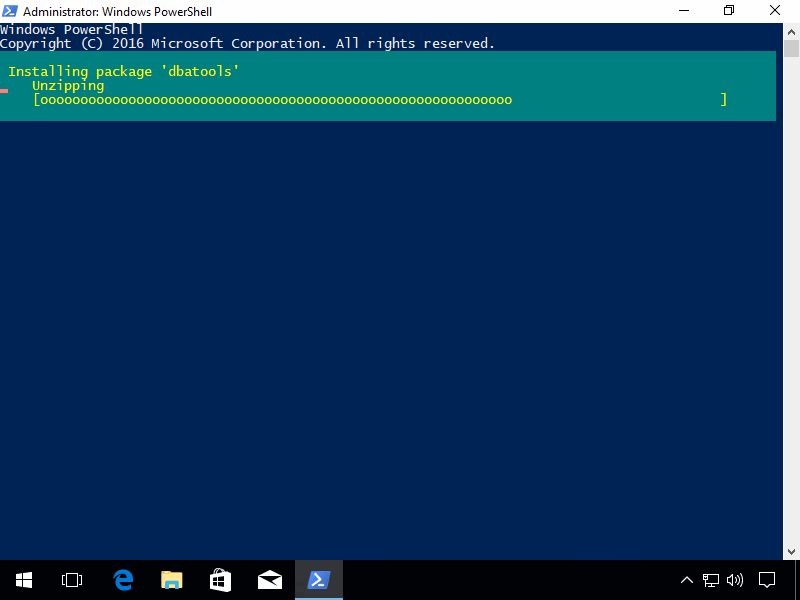Show hidden system tray icons
Image resolution: width=800 pixels, height=600 pixels.
pyautogui.click(x=687, y=580)
